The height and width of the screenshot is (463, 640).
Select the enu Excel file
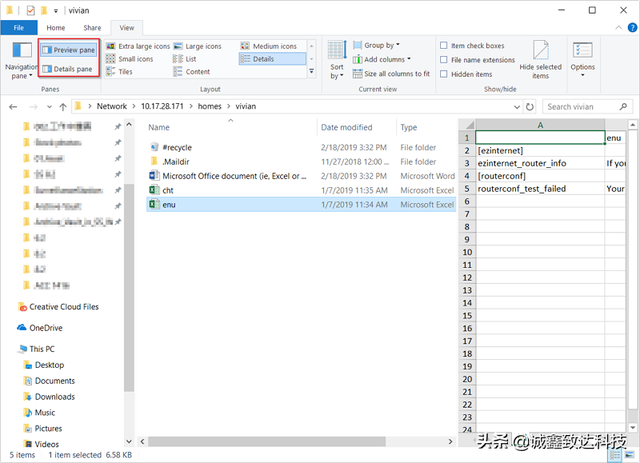point(301,205)
